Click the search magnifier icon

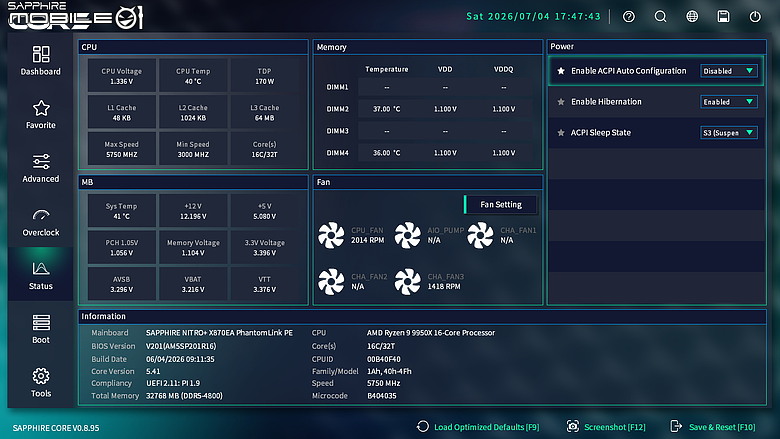660,16
